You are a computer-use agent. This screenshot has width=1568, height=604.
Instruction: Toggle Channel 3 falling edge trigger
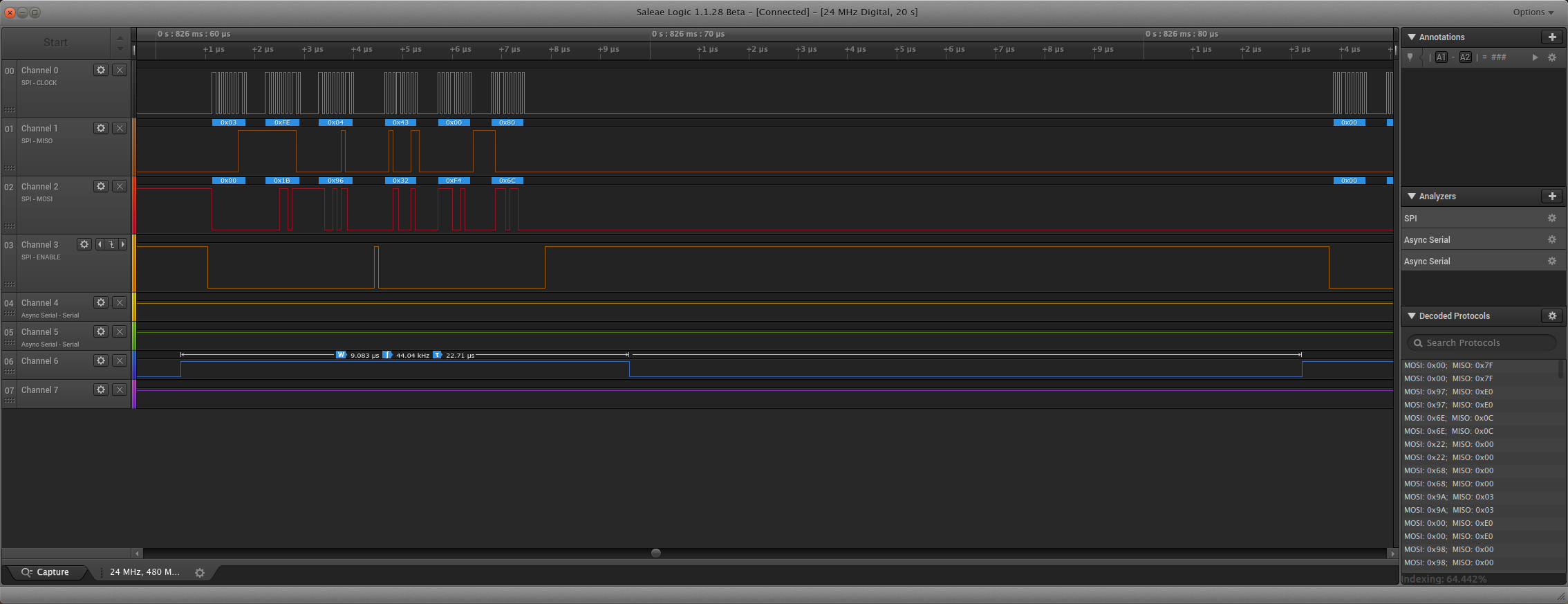point(111,244)
